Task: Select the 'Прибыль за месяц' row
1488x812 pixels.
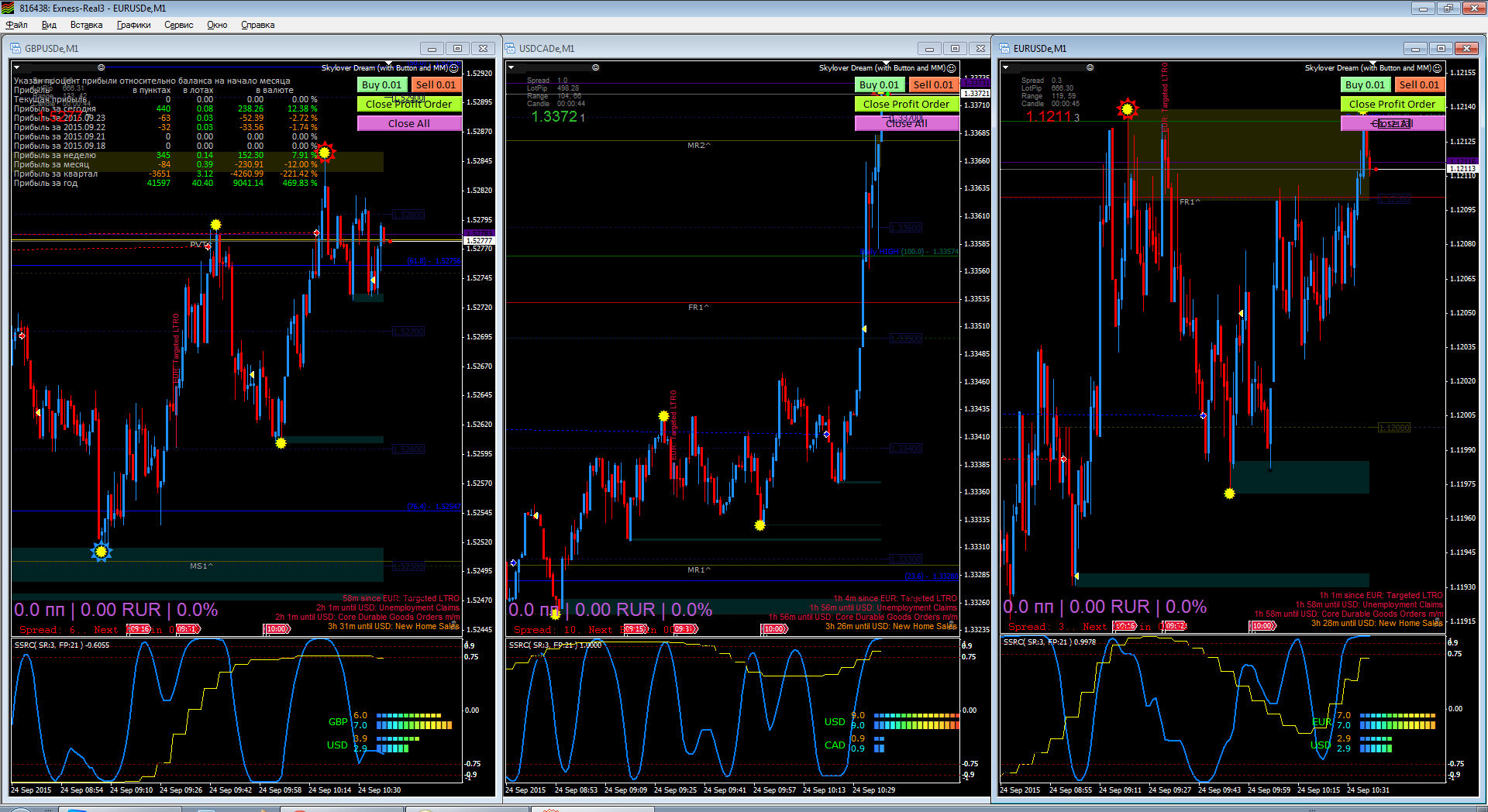Action: click(166, 164)
